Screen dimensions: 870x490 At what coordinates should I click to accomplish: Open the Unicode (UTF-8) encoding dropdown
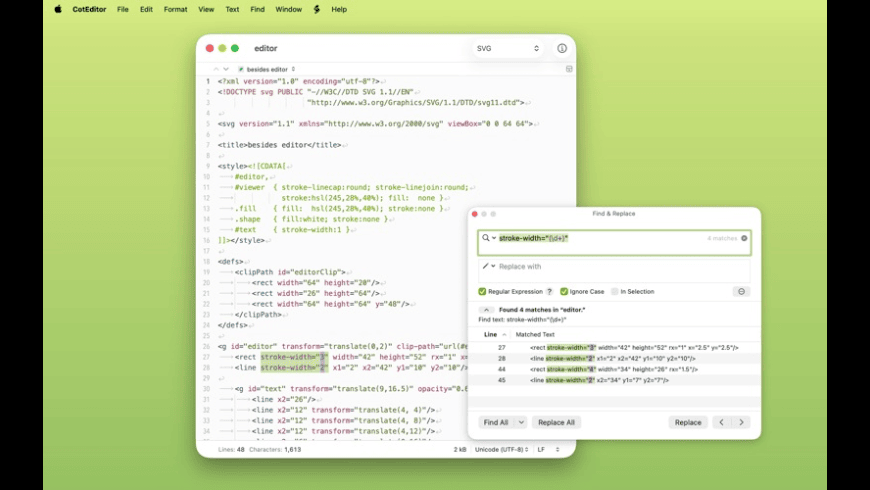[501, 449]
